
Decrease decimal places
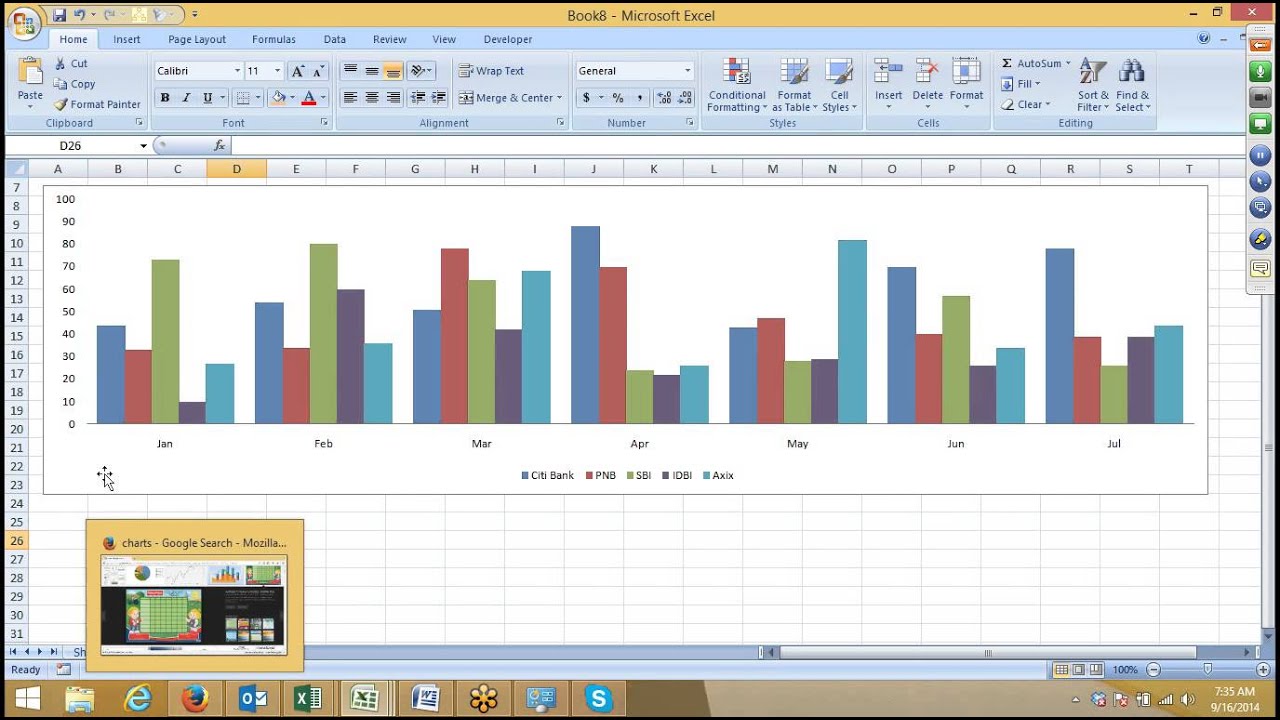685,98
